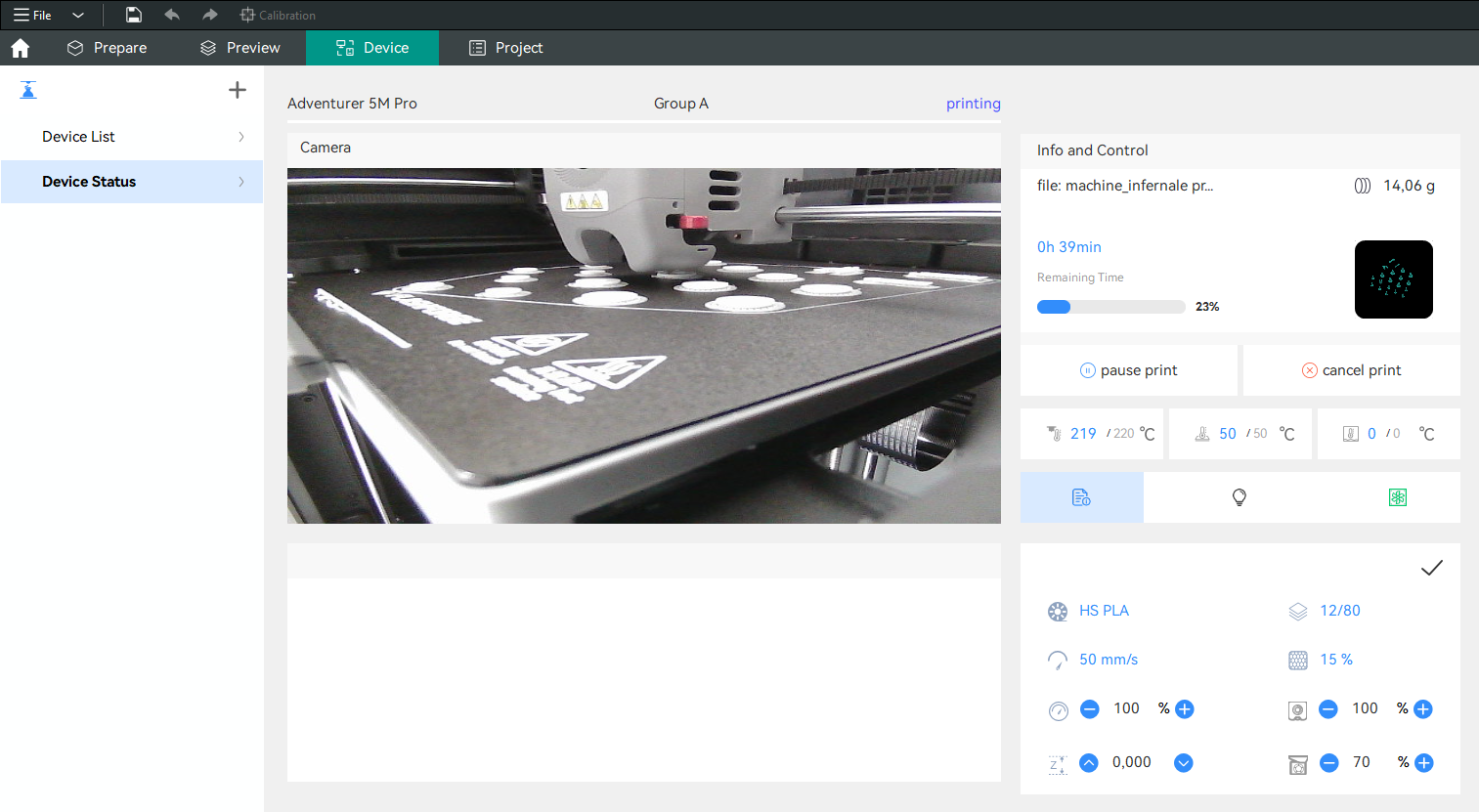Screen dimensions: 1479x812
Task: Click the Z offset icon
Action: click(x=1058, y=764)
